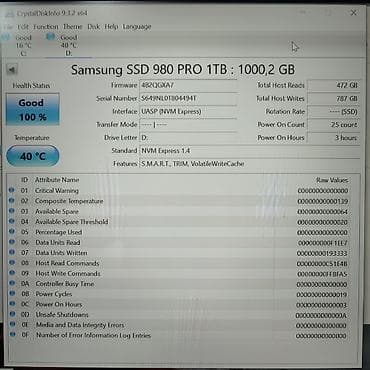This screenshot has width=370, height=370.
Task: Select the Host Read Commands attribute name
Action: coord(67,263)
